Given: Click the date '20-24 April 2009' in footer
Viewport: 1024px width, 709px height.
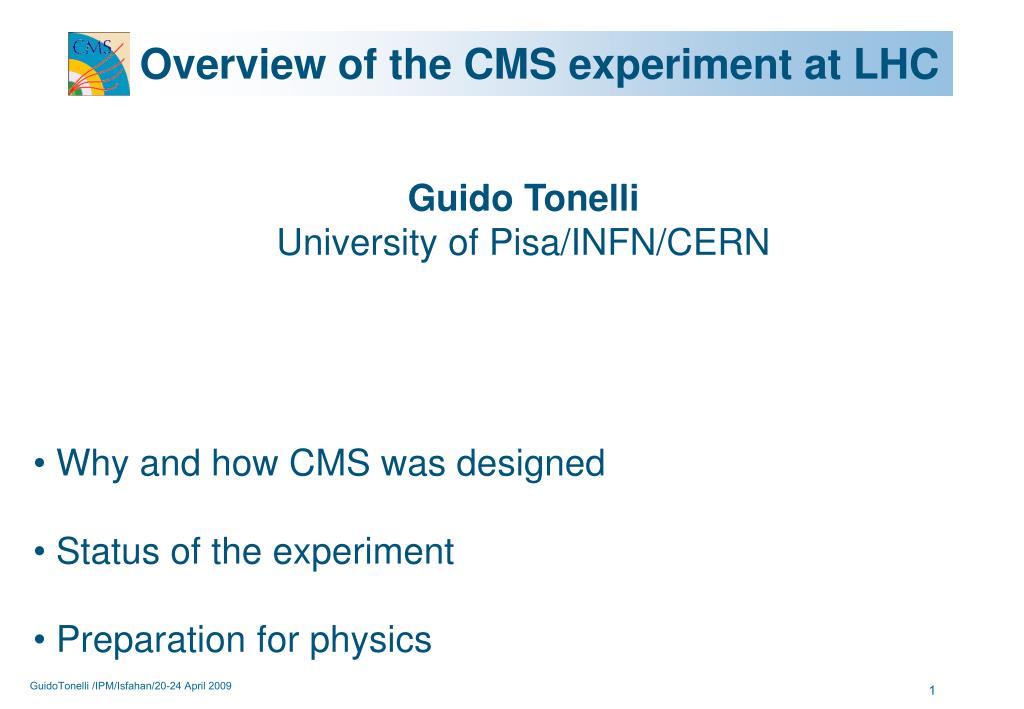Looking at the screenshot, I should [193, 686].
